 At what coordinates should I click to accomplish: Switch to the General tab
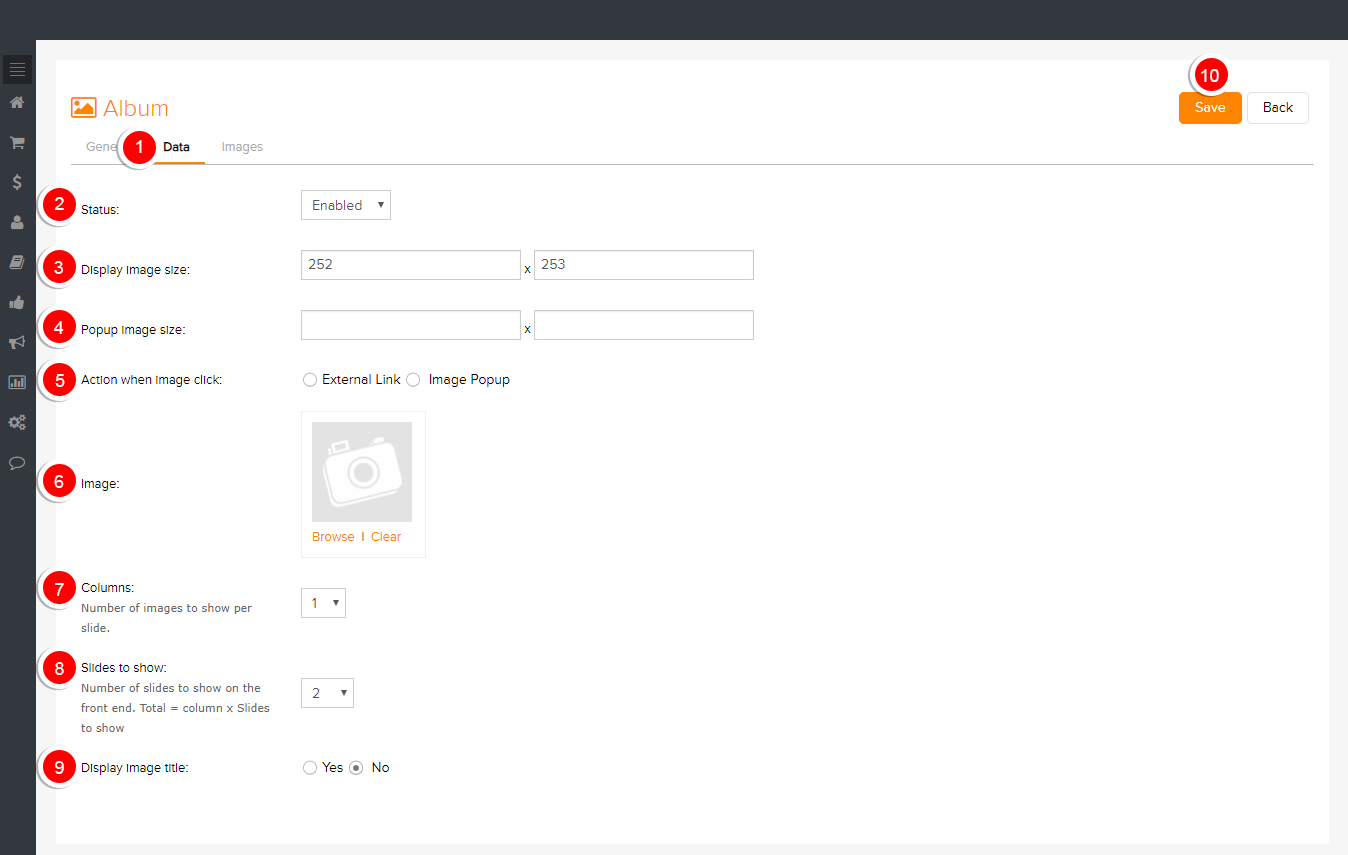100,147
